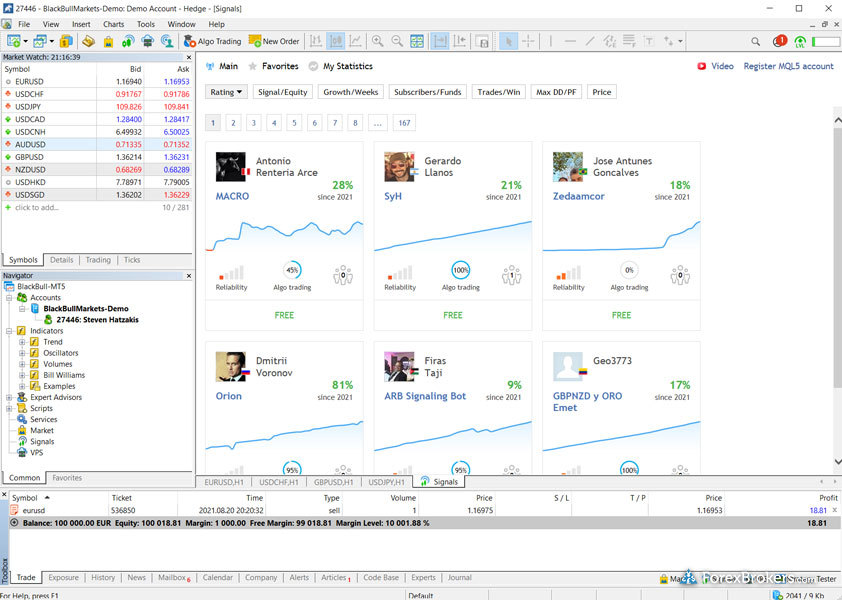Select the equidistant channel drawing tool
This screenshot has height=600, width=842.
[x=609, y=41]
